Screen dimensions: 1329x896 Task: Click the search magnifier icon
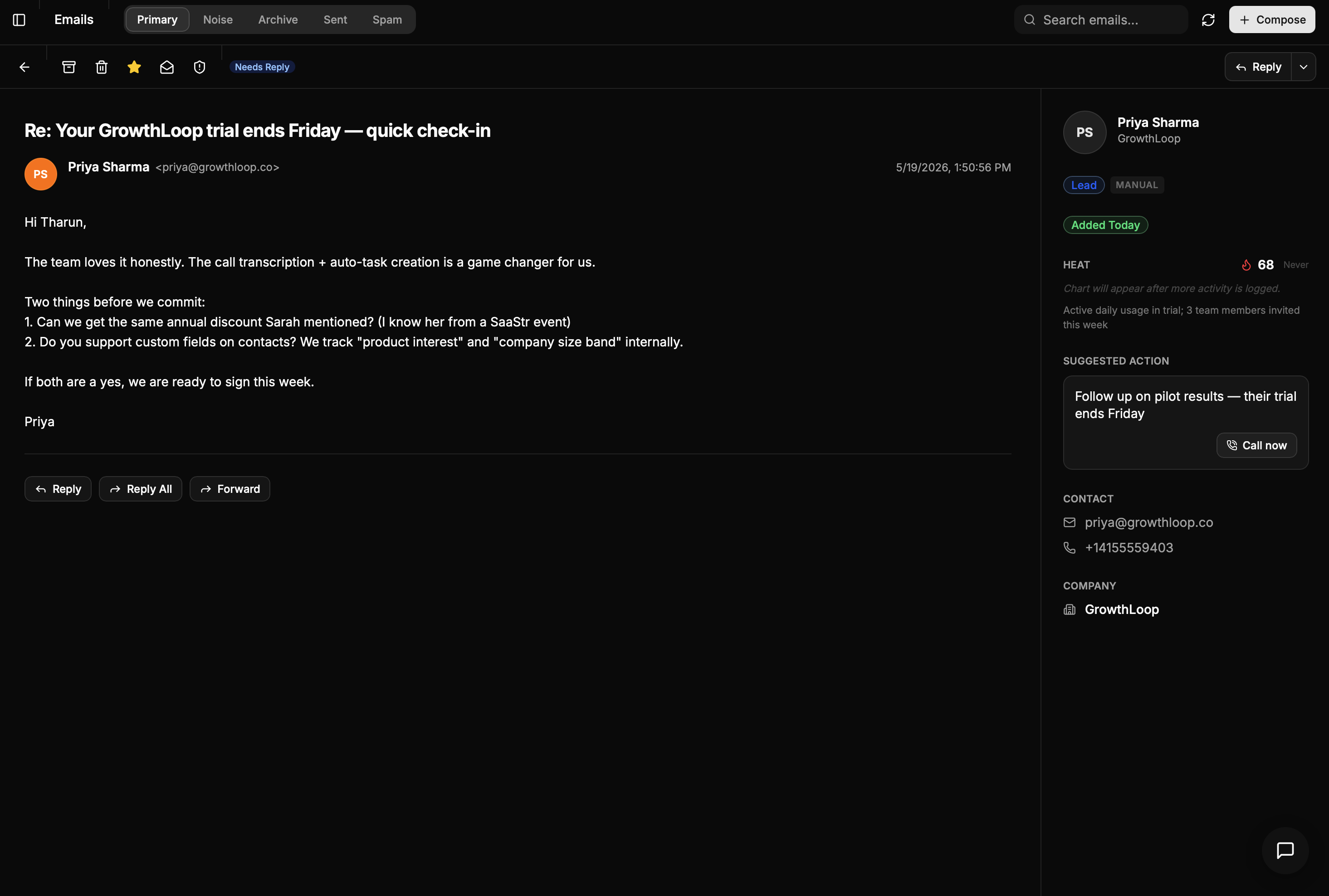[1029, 19]
